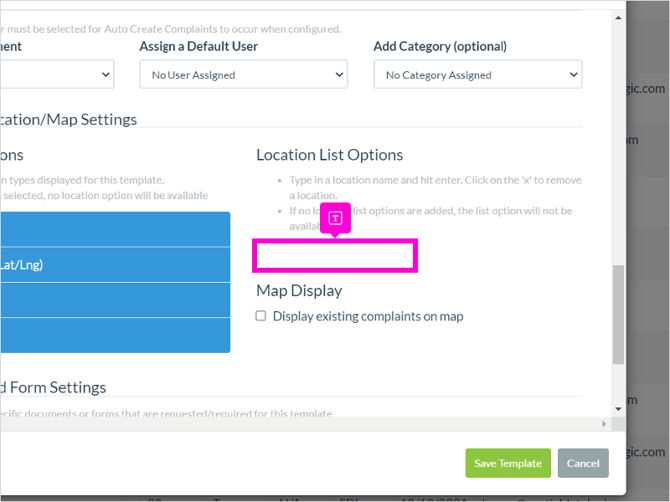Click the modal's scroll-down arrow
The image size is (670, 502).
coord(618,409)
